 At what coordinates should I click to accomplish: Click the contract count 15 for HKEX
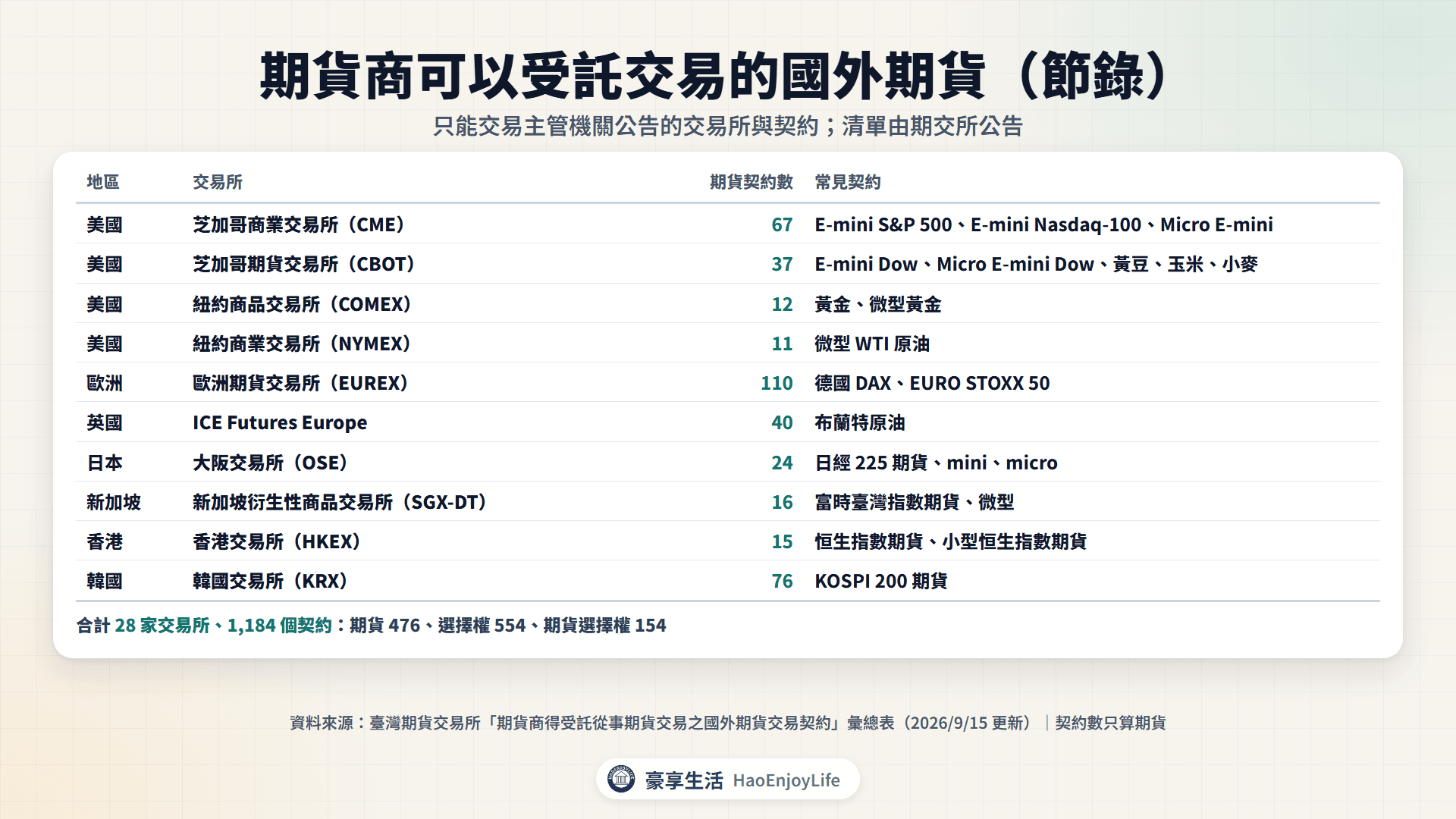click(782, 541)
